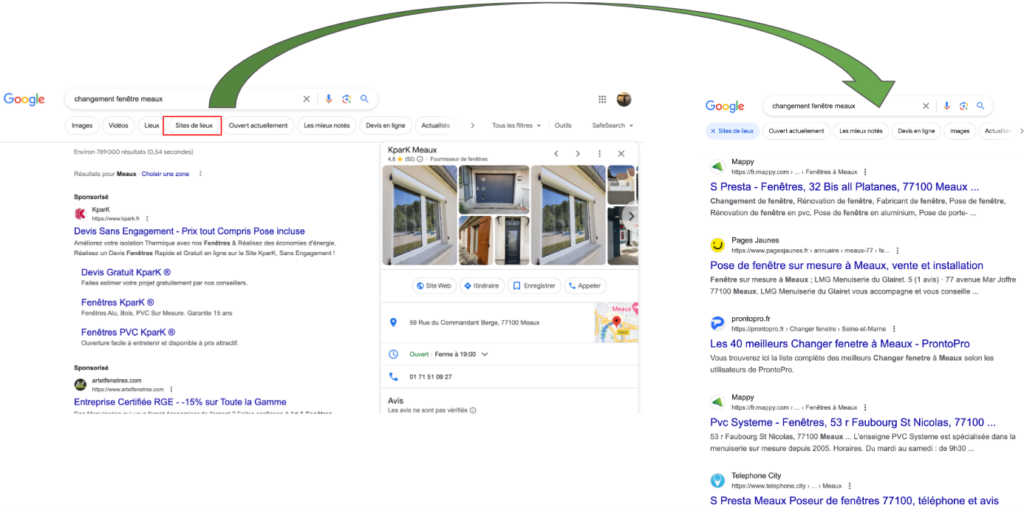Save KparK Meaux with Enregistrer button
This screenshot has height=508, width=1024.
(533, 285)
